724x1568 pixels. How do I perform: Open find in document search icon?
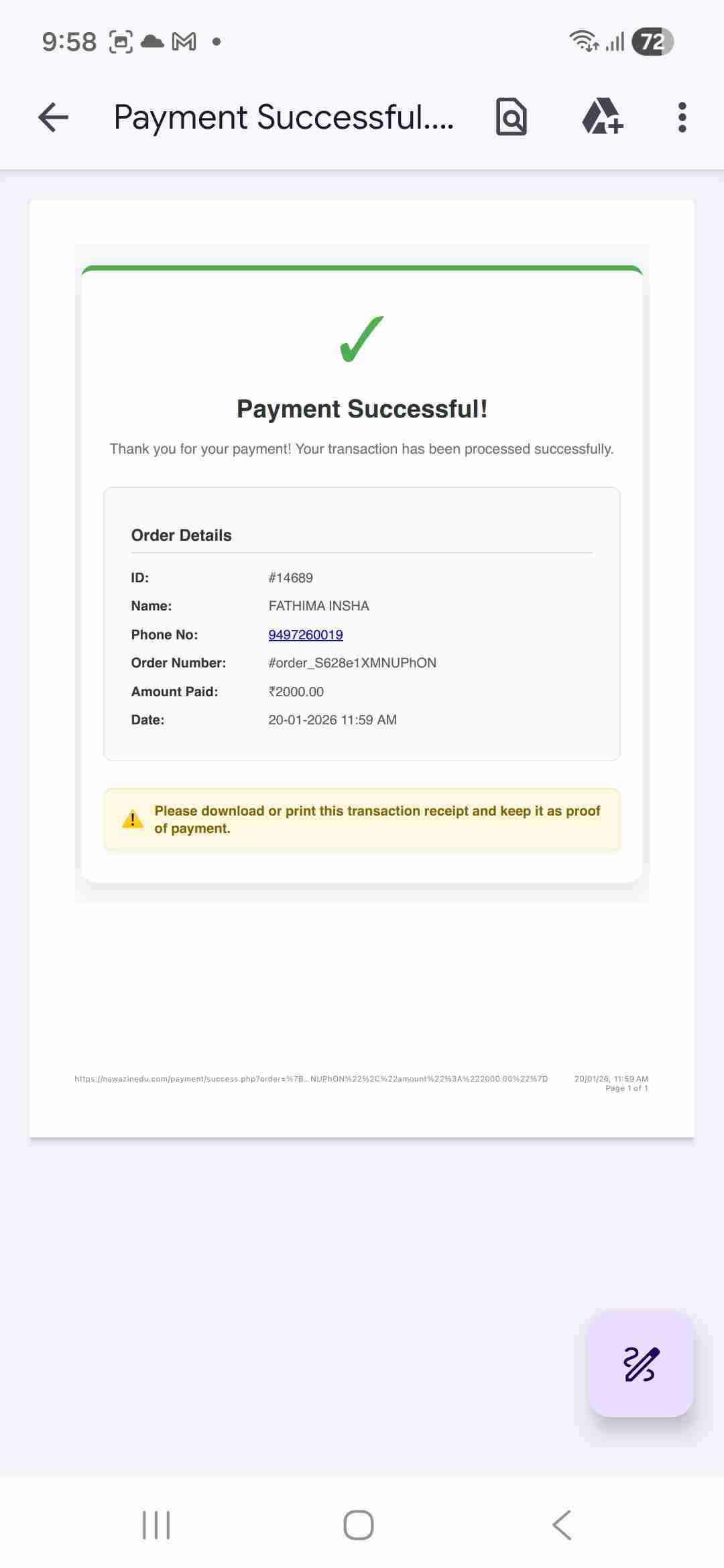click(511, 117)
